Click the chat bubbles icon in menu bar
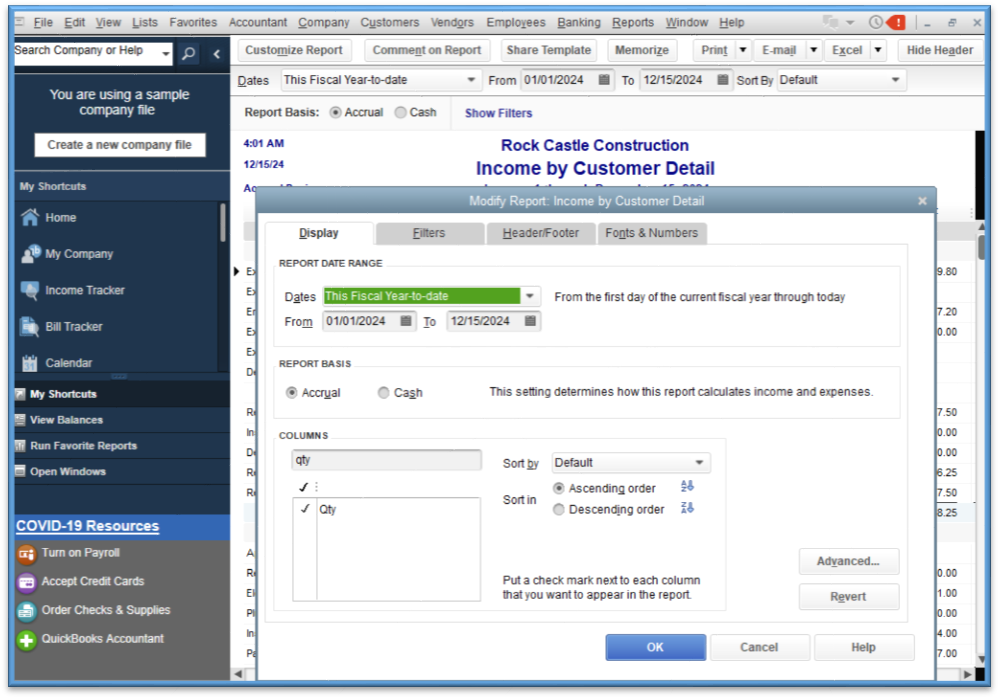Viewport: 1000px width, 699px height. 830,22
